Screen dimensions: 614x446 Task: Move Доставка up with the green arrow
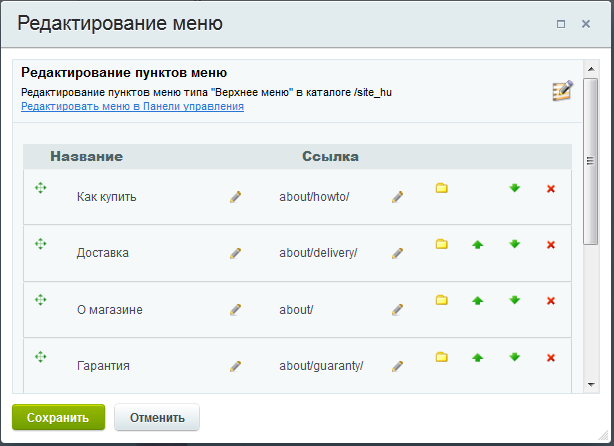(x=477, y=245)
